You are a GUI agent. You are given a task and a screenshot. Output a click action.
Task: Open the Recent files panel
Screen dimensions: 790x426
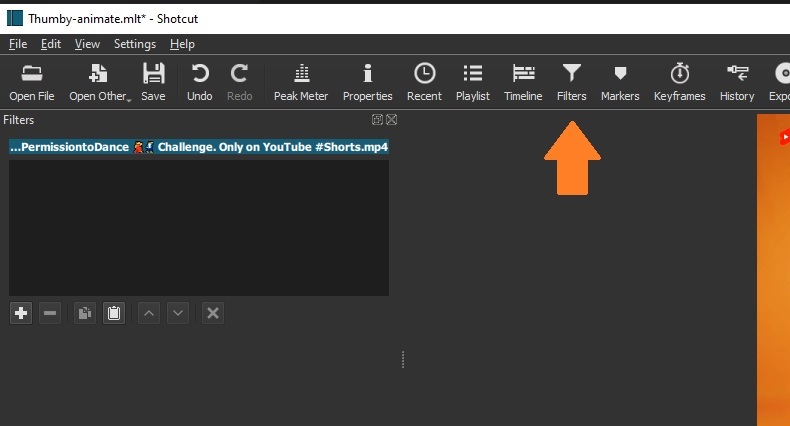[x=424, y=82]
